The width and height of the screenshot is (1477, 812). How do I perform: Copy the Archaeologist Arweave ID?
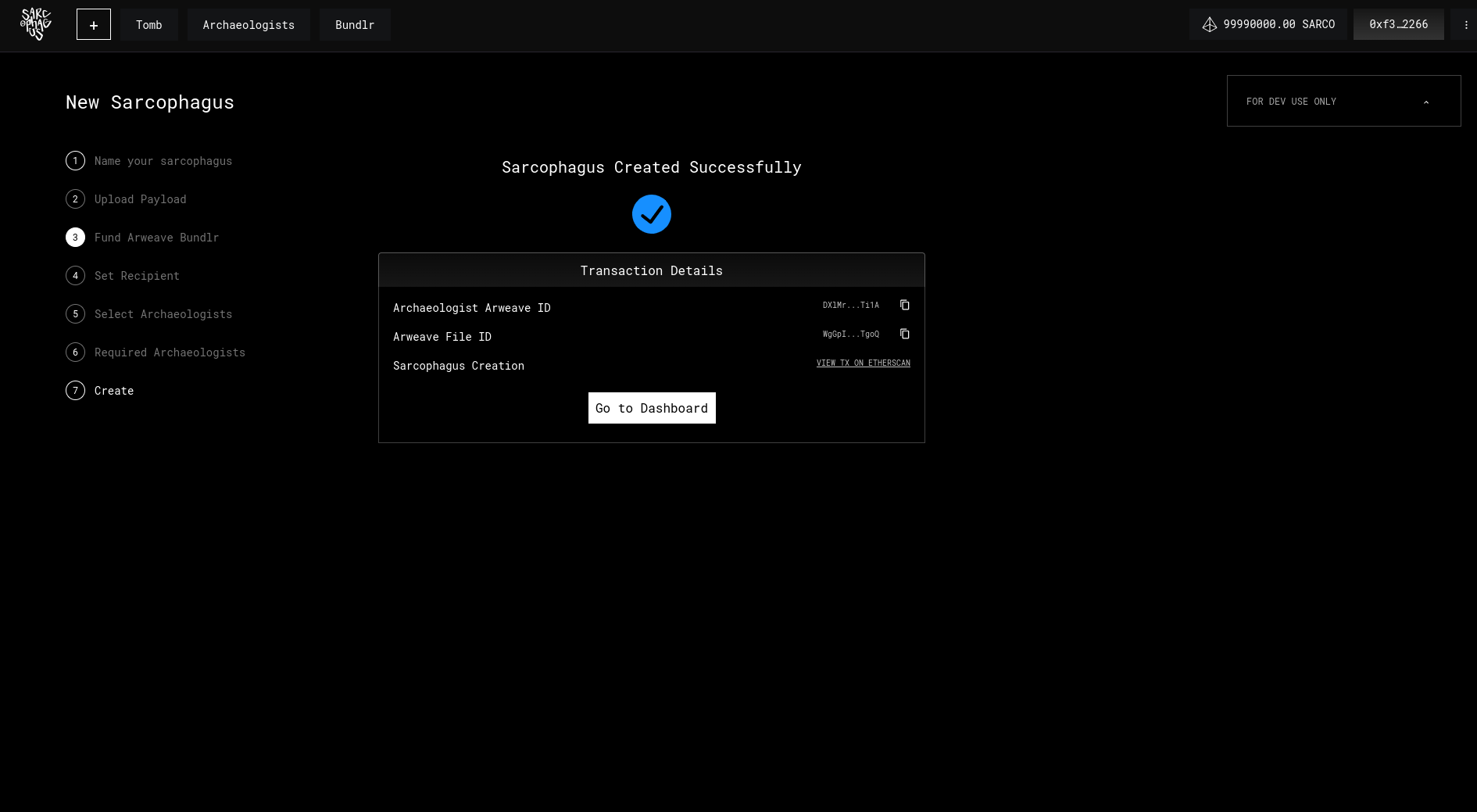(904, 305)
